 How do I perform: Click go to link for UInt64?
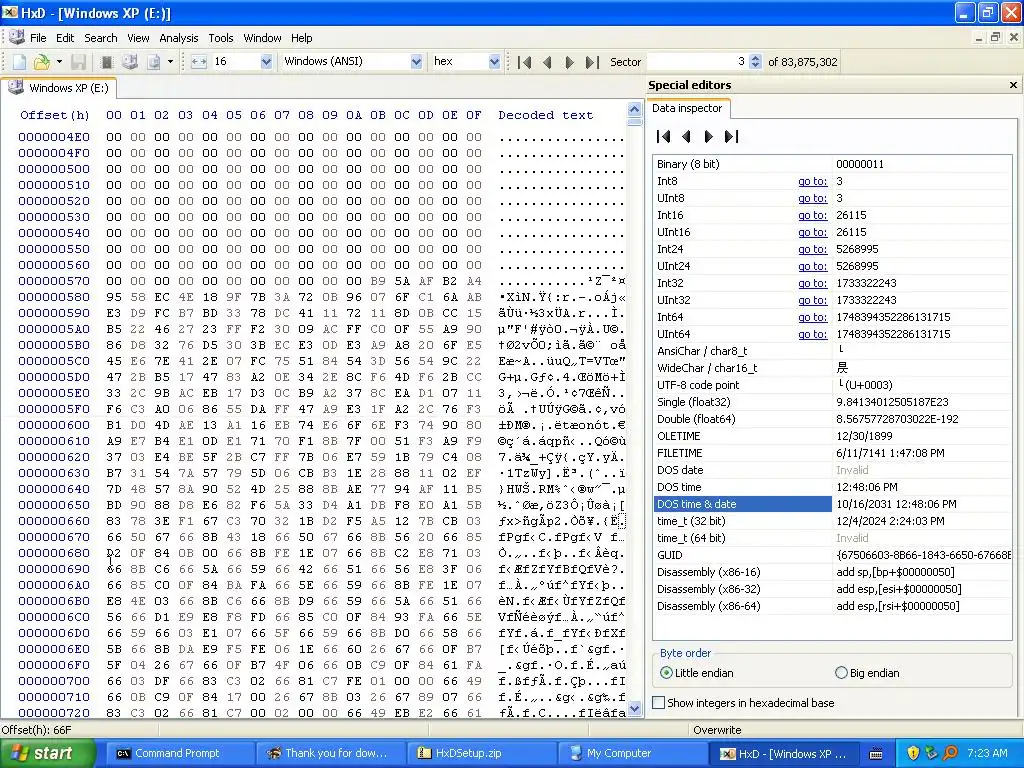812,334
